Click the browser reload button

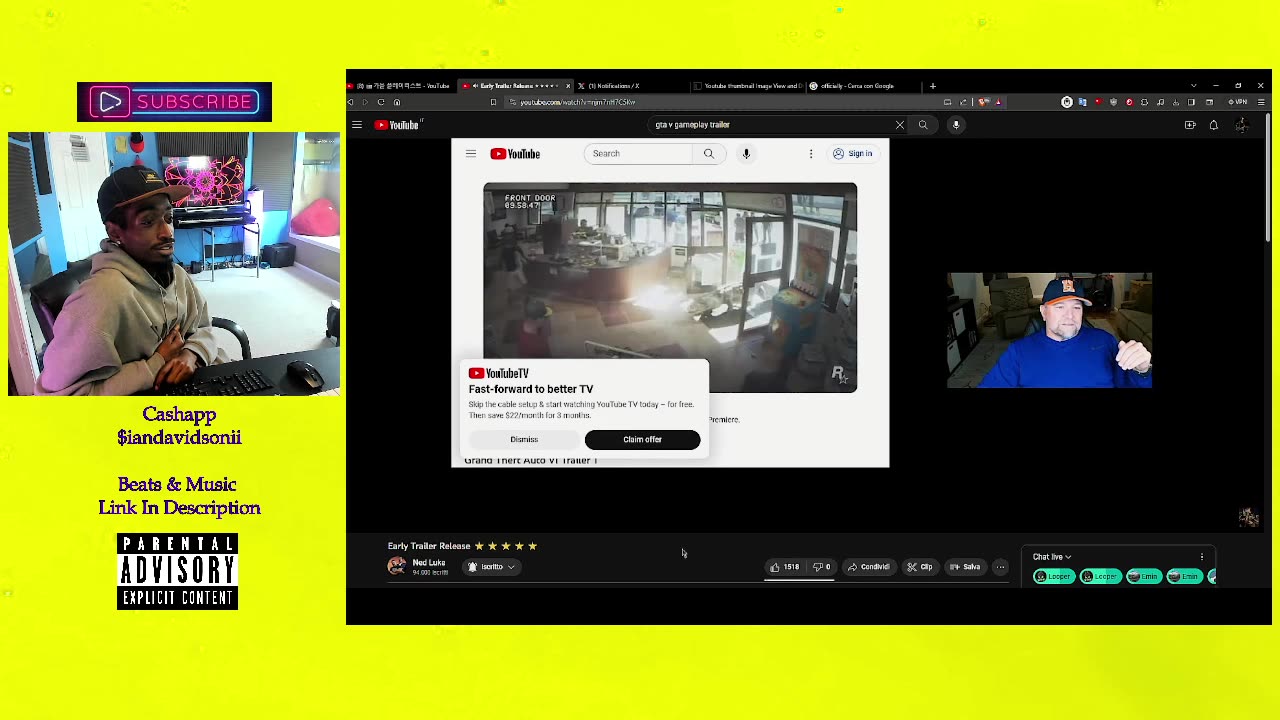point(381,102)
